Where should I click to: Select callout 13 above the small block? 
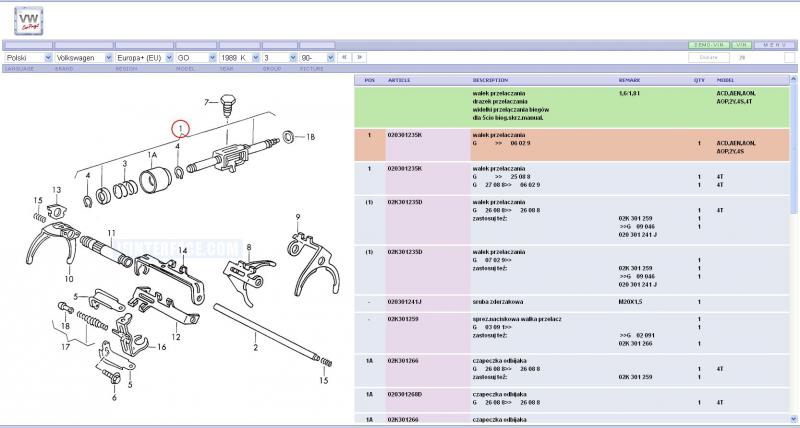coord(56,190)
